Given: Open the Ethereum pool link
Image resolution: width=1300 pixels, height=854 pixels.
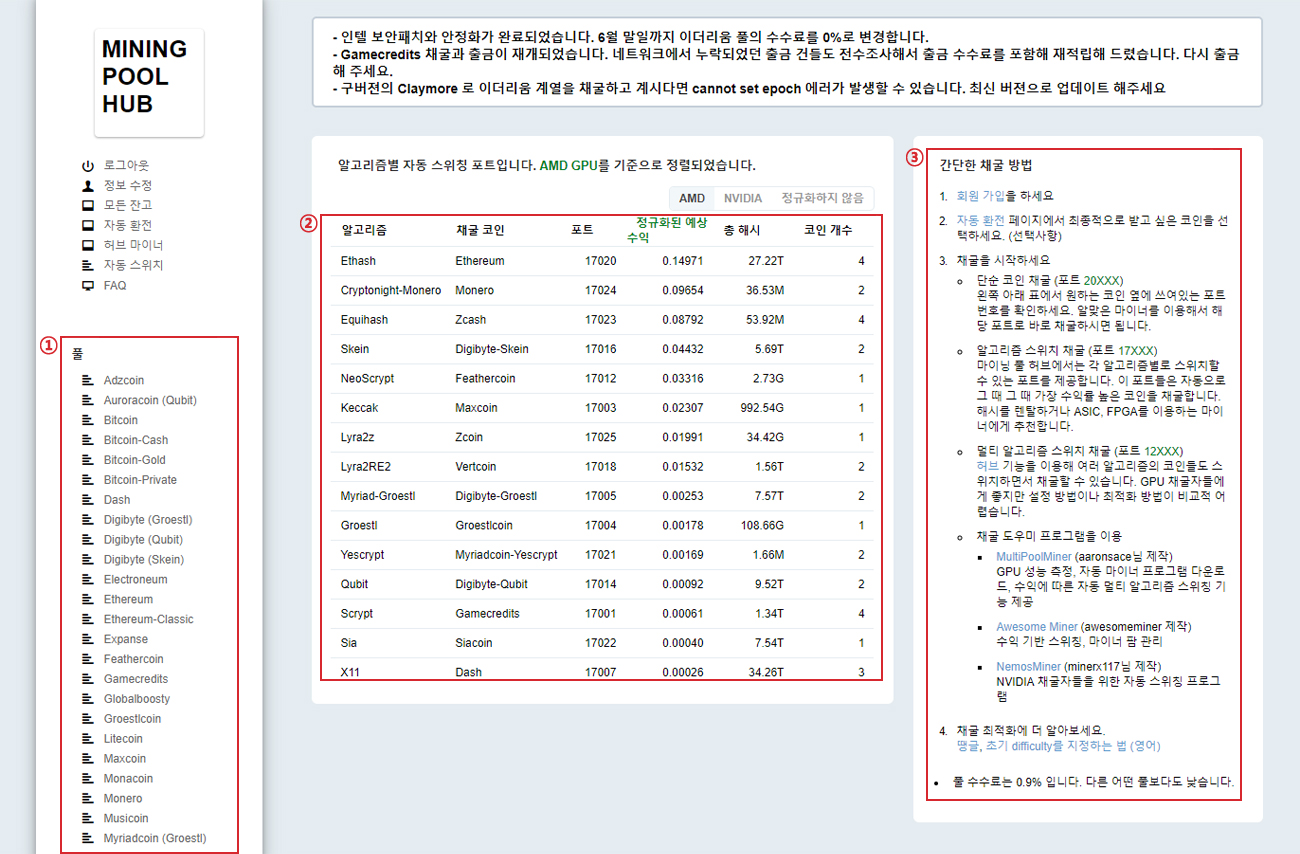Looking at the screenshot, I should coord(128,600).
